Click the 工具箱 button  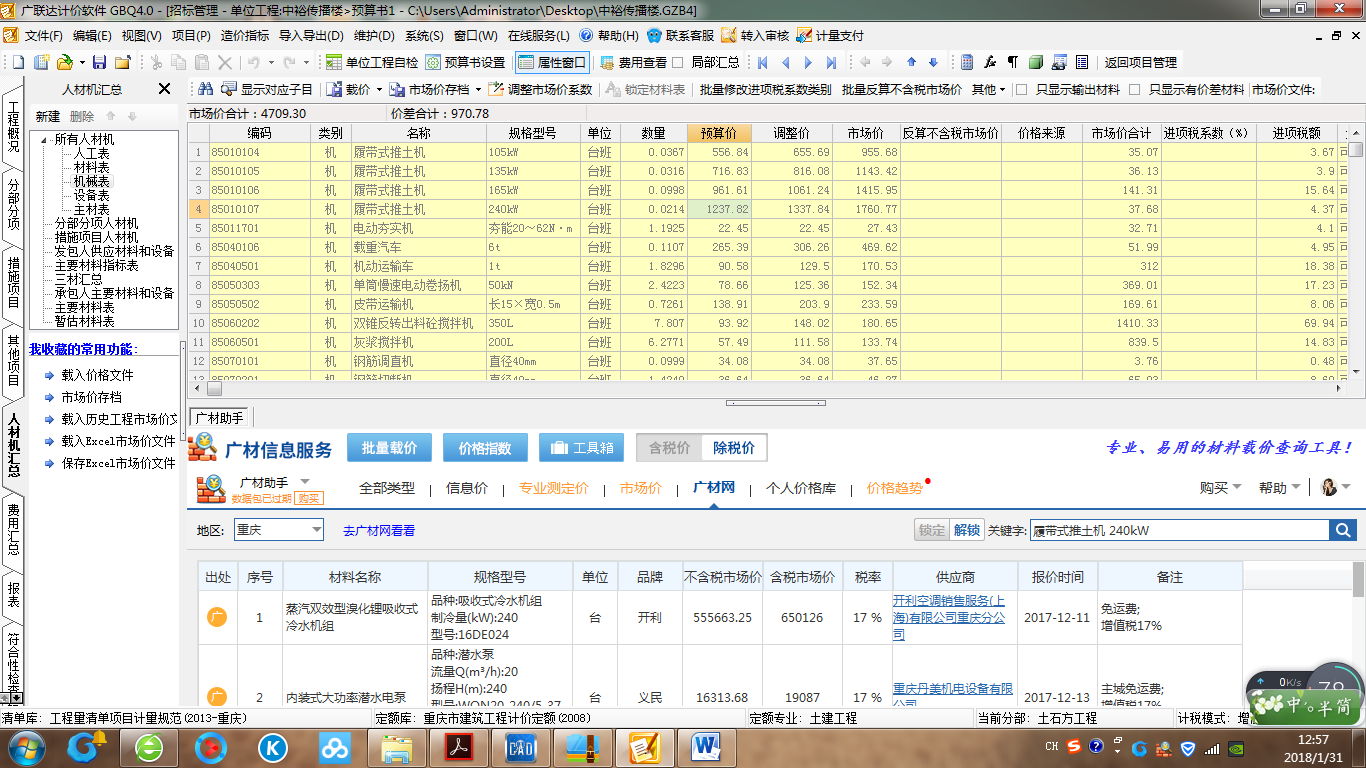click(581, 448)
